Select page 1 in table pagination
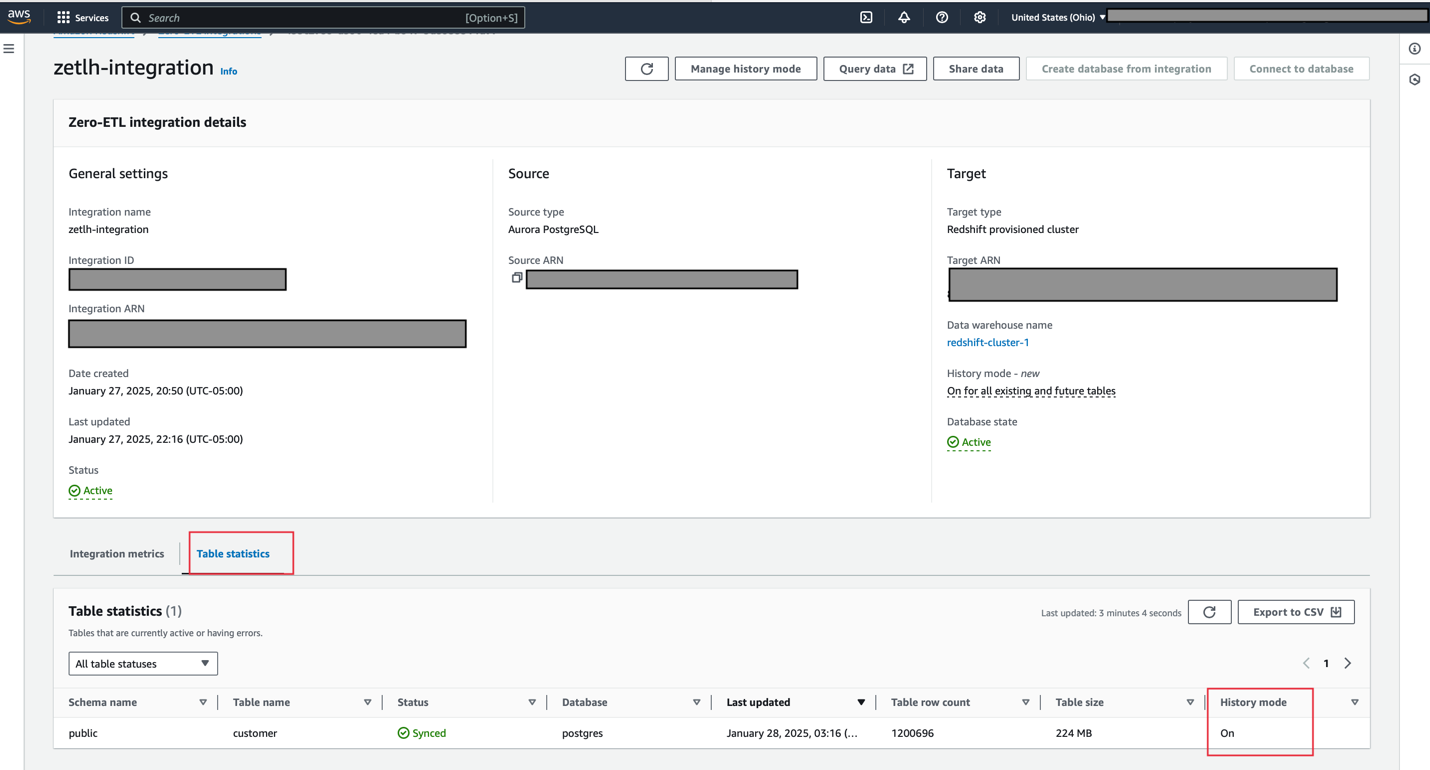1430x770 pixels. coord(1326,663)
